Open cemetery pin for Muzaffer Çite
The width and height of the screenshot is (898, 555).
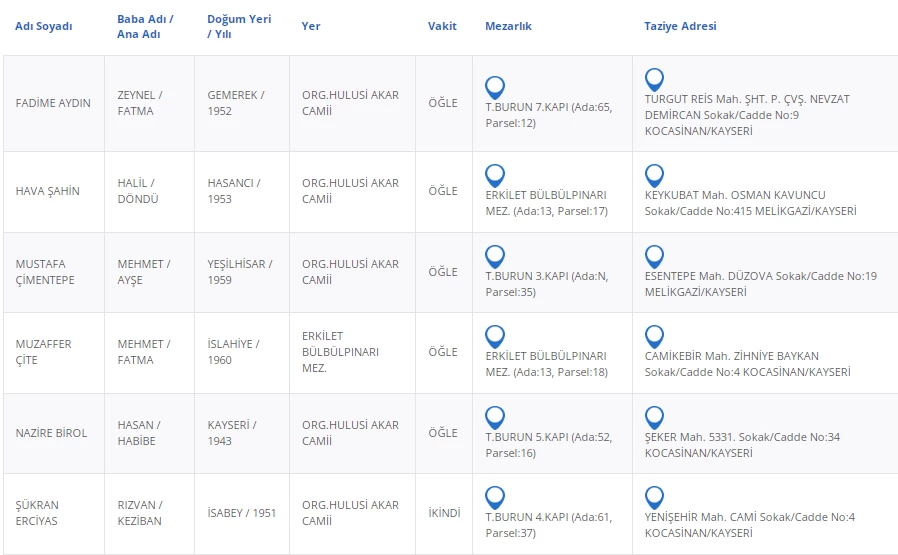(x=495, y=336)
